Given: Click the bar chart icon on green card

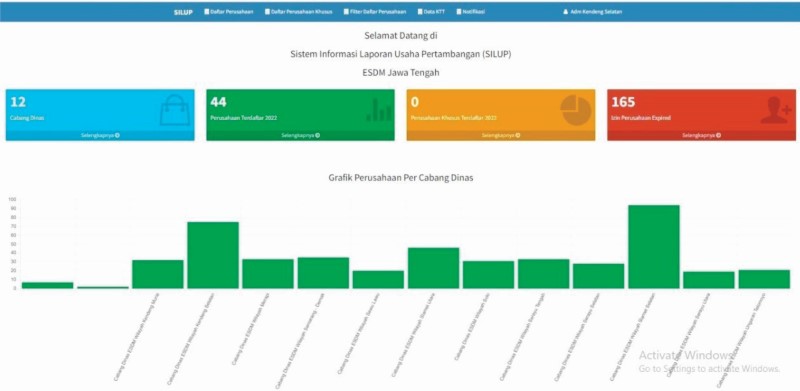Looking at the screenshot, I should point(379,110).
